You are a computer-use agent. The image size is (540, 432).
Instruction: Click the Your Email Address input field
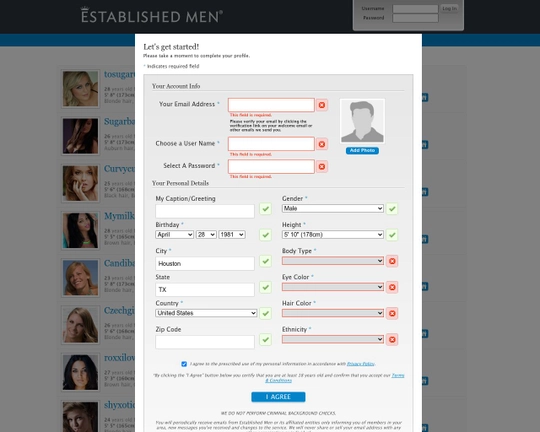[x=271, y=105]
